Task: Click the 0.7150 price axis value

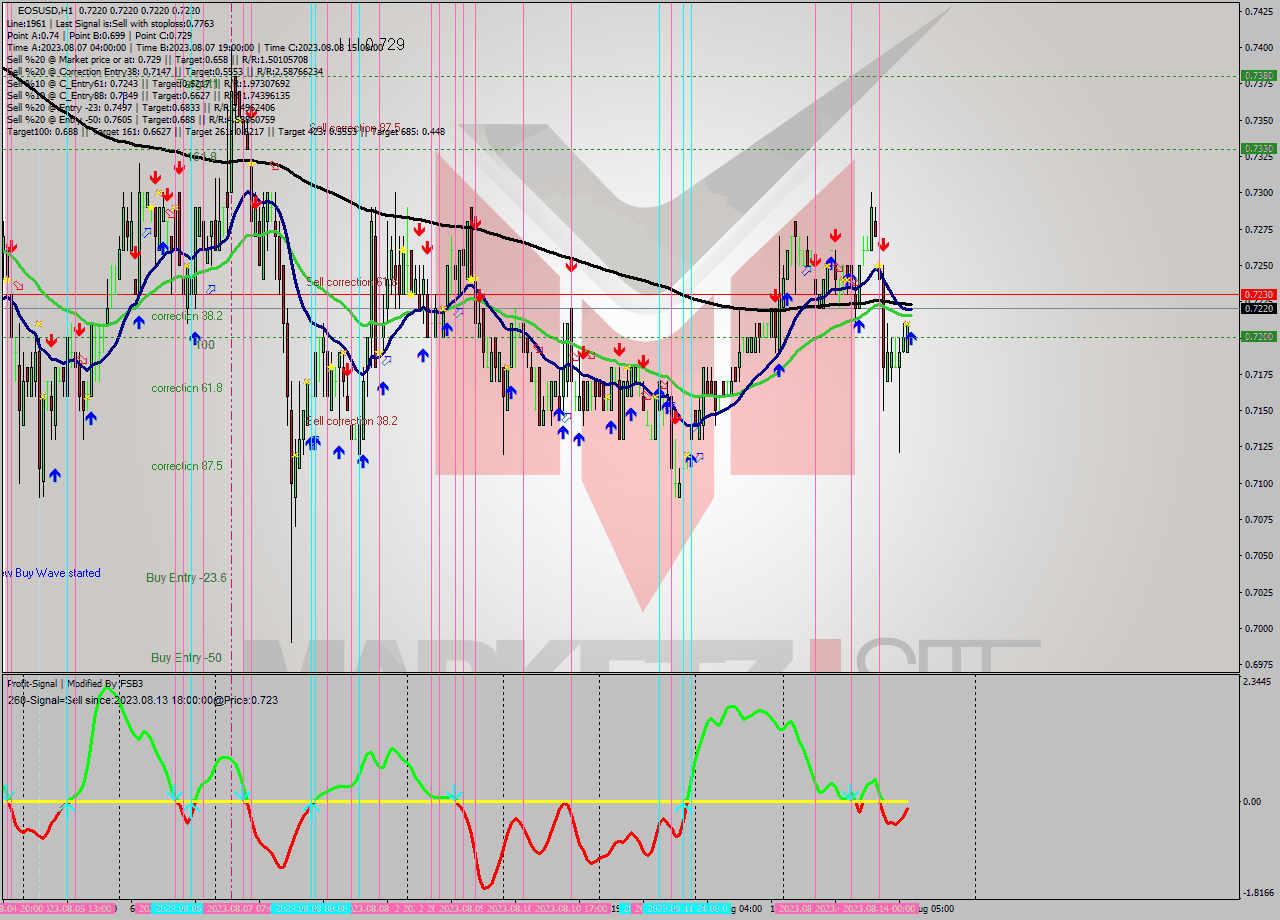Action: tap(1258, 410)
